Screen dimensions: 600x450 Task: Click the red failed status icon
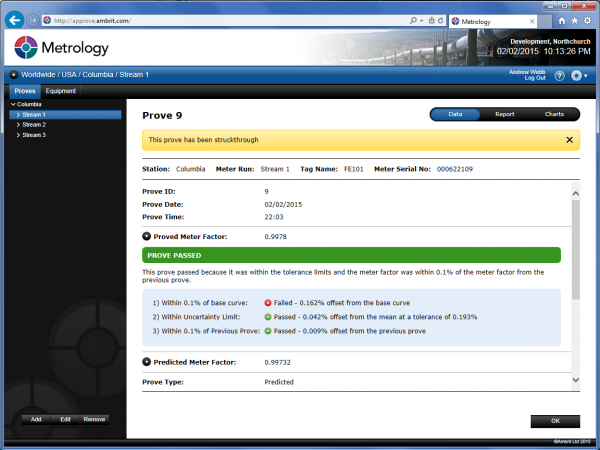pos(268,303)
